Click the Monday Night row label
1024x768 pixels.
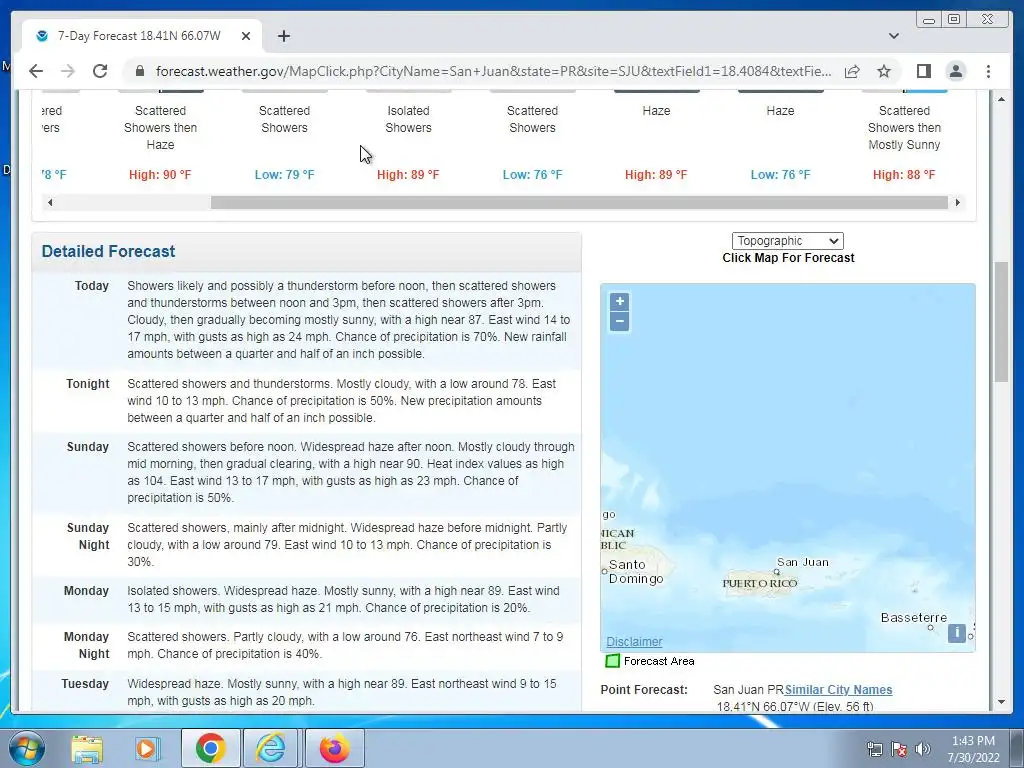click(86, 645)
